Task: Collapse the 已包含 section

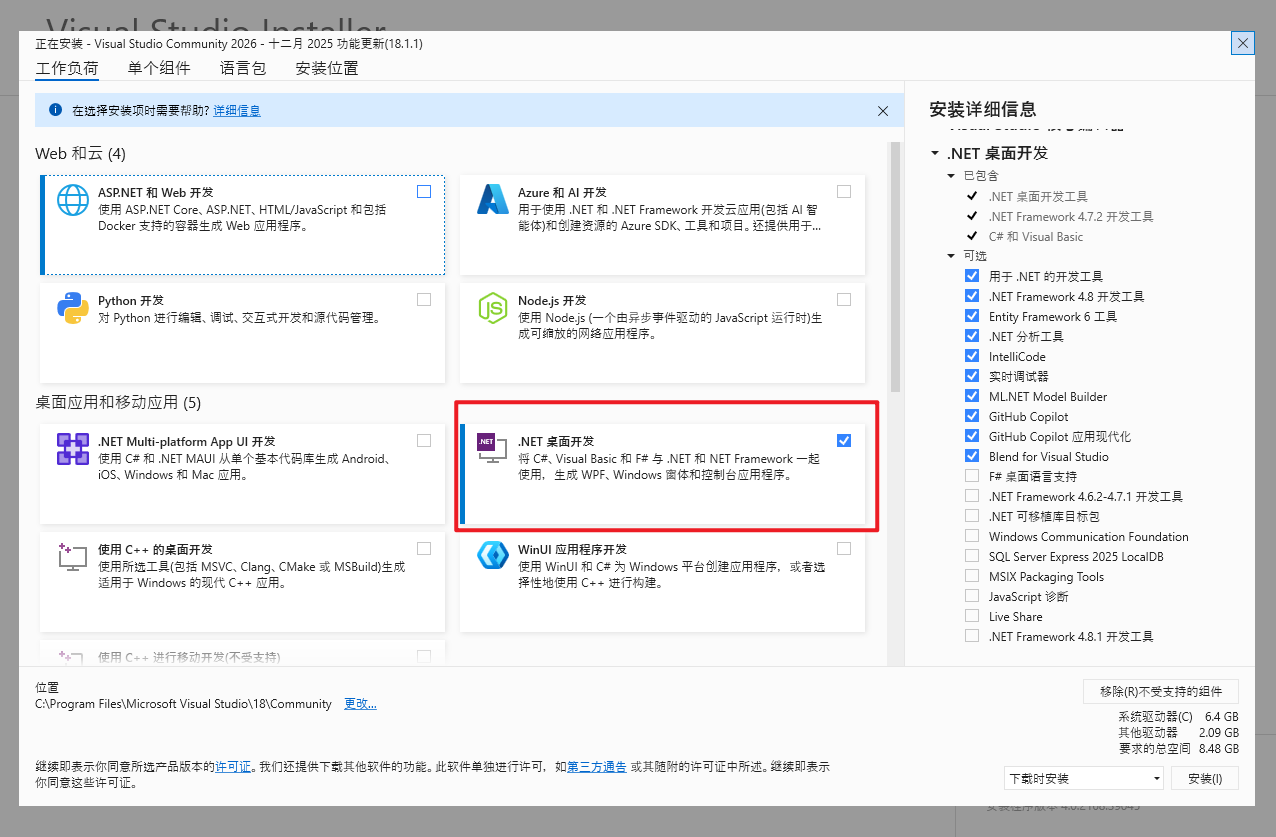Action: (950, 175)
